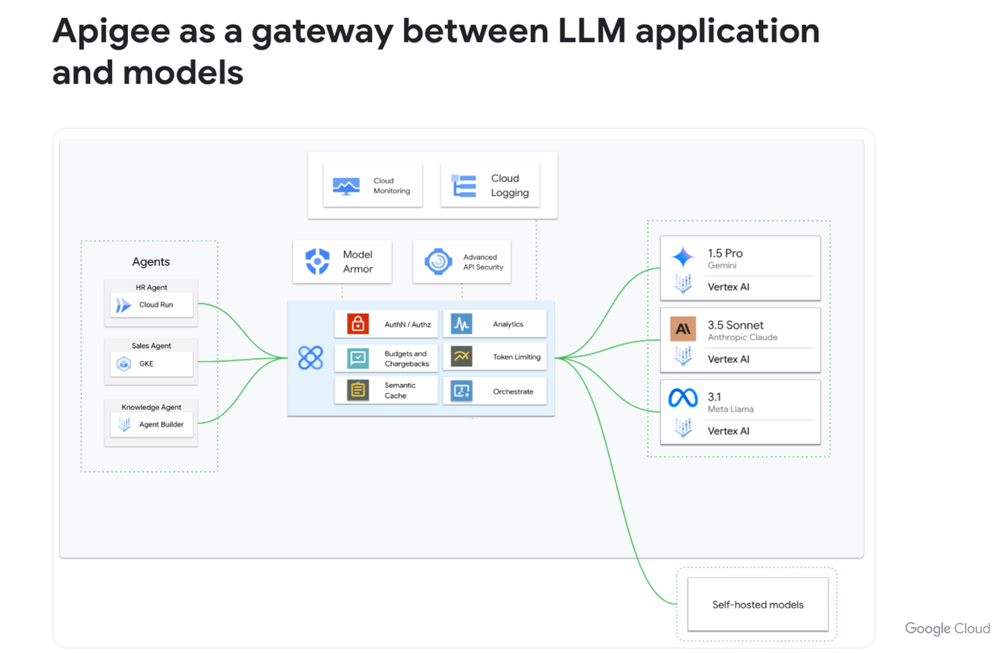Click the Orchestrate icon
The image size is (999, 653).
[x=462, y=391]
